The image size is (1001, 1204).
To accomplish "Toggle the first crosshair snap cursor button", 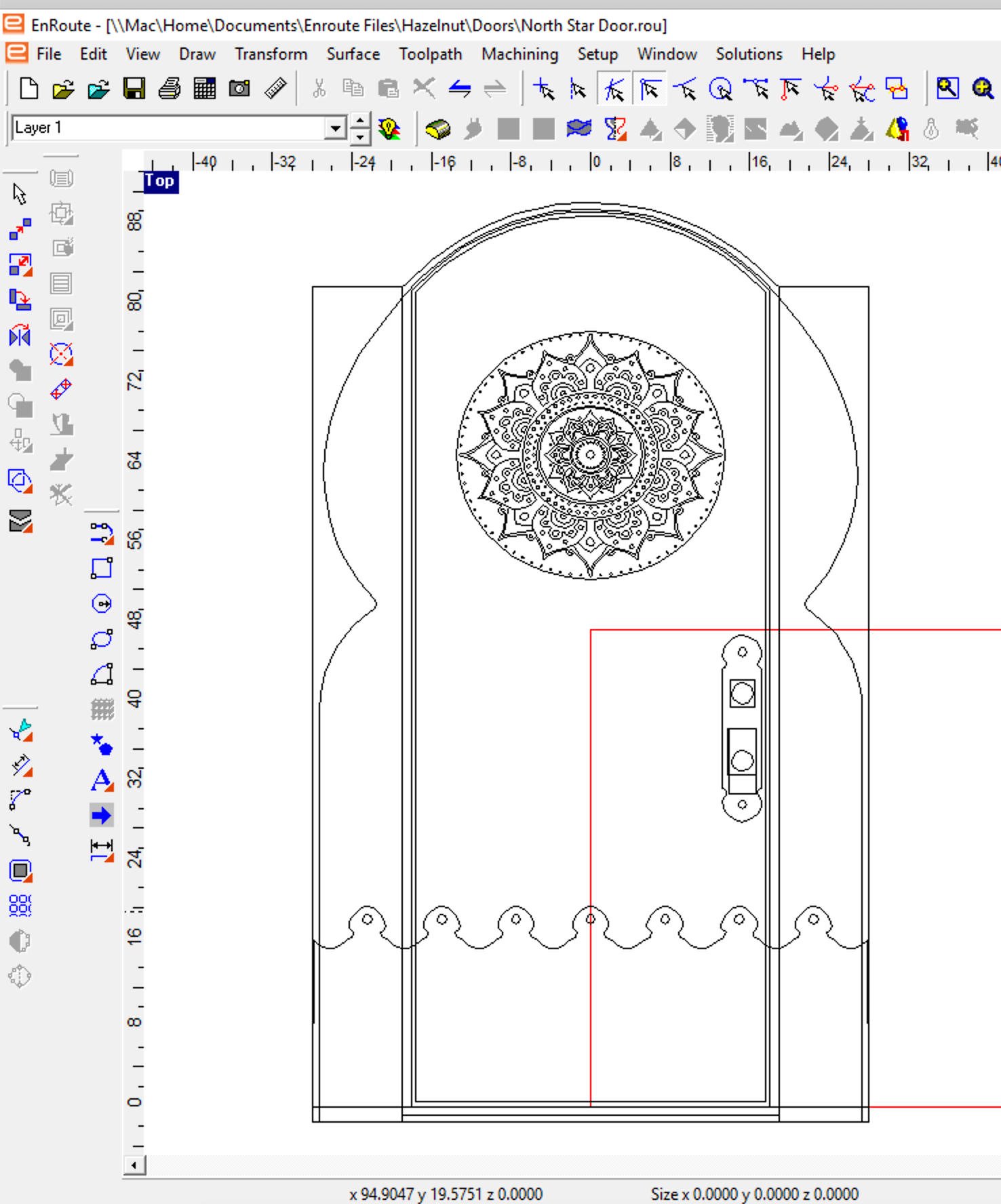I will (x=544, y=89).
